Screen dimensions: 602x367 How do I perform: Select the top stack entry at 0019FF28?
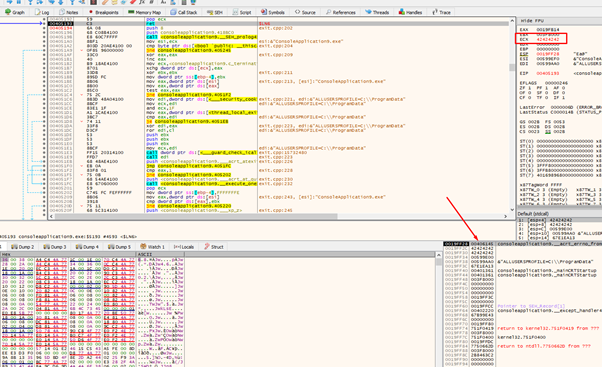(x=523, y=244)
